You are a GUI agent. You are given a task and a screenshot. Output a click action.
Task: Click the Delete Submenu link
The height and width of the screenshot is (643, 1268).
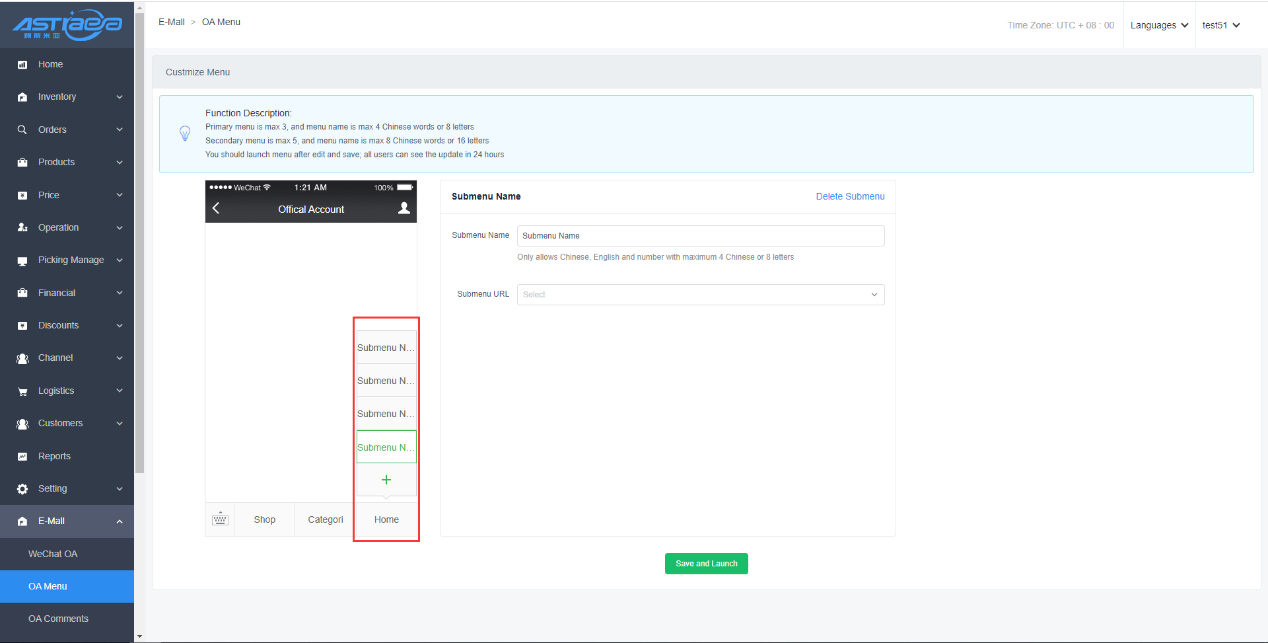point(850,197)
